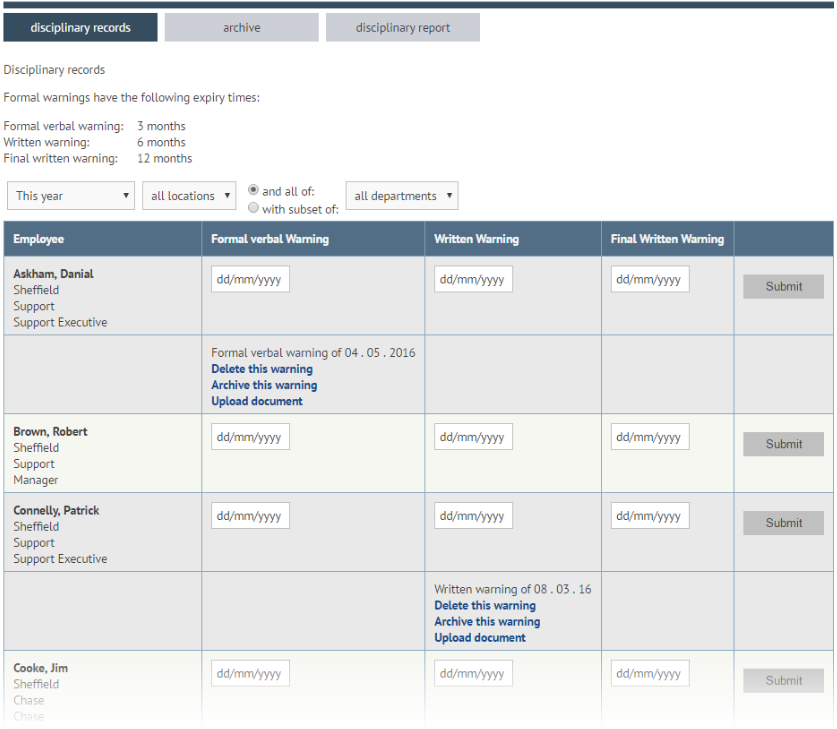
Task: Delete the formal verbal warning of 04.05.2016
Action: point(262,369)
